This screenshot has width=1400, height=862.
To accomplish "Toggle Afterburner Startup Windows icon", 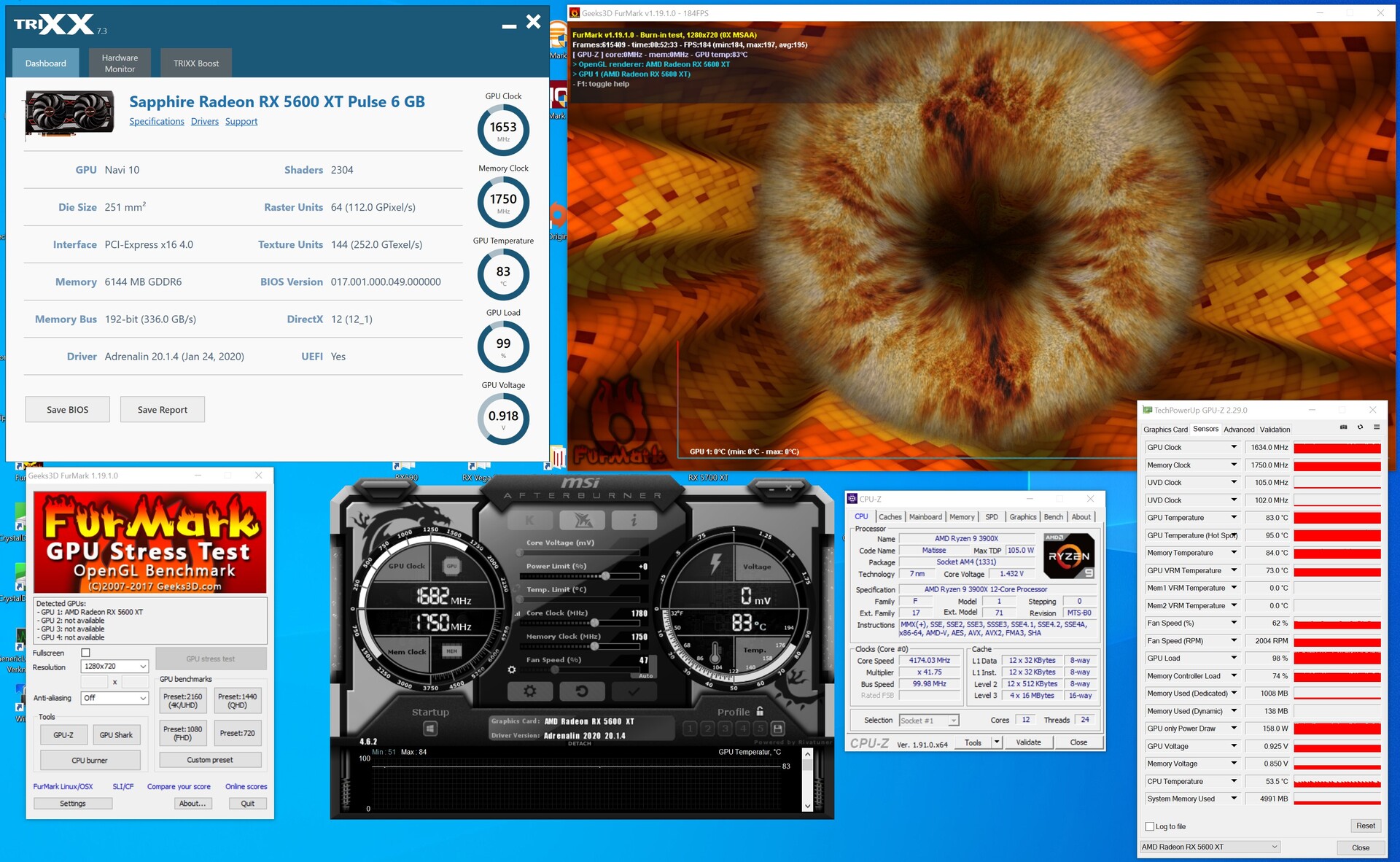I will pos(430,729).
